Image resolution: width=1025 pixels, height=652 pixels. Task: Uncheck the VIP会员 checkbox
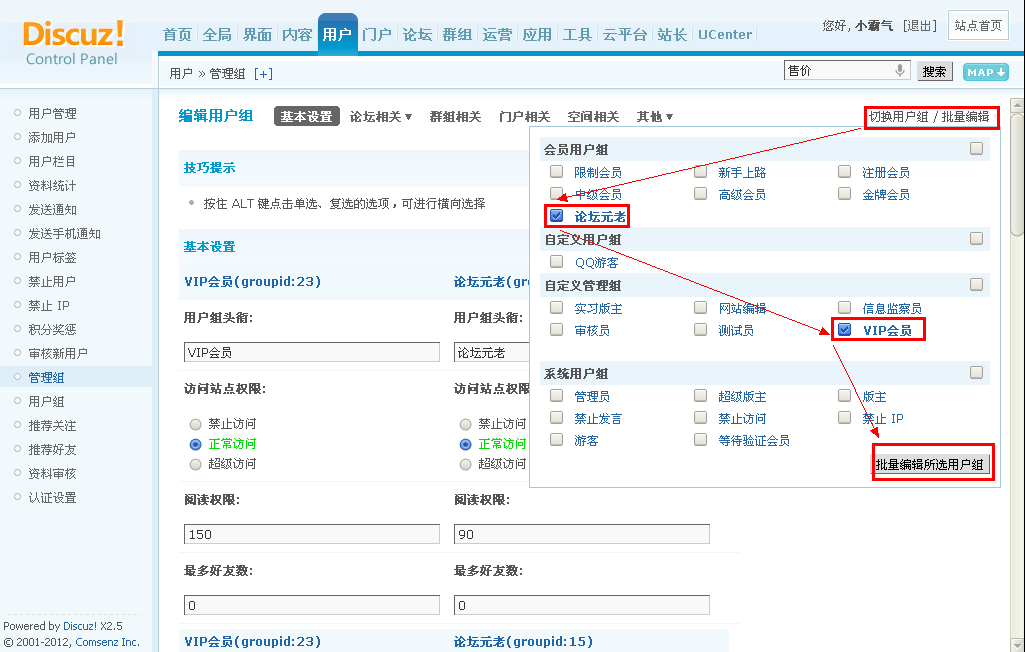point(844,330)
